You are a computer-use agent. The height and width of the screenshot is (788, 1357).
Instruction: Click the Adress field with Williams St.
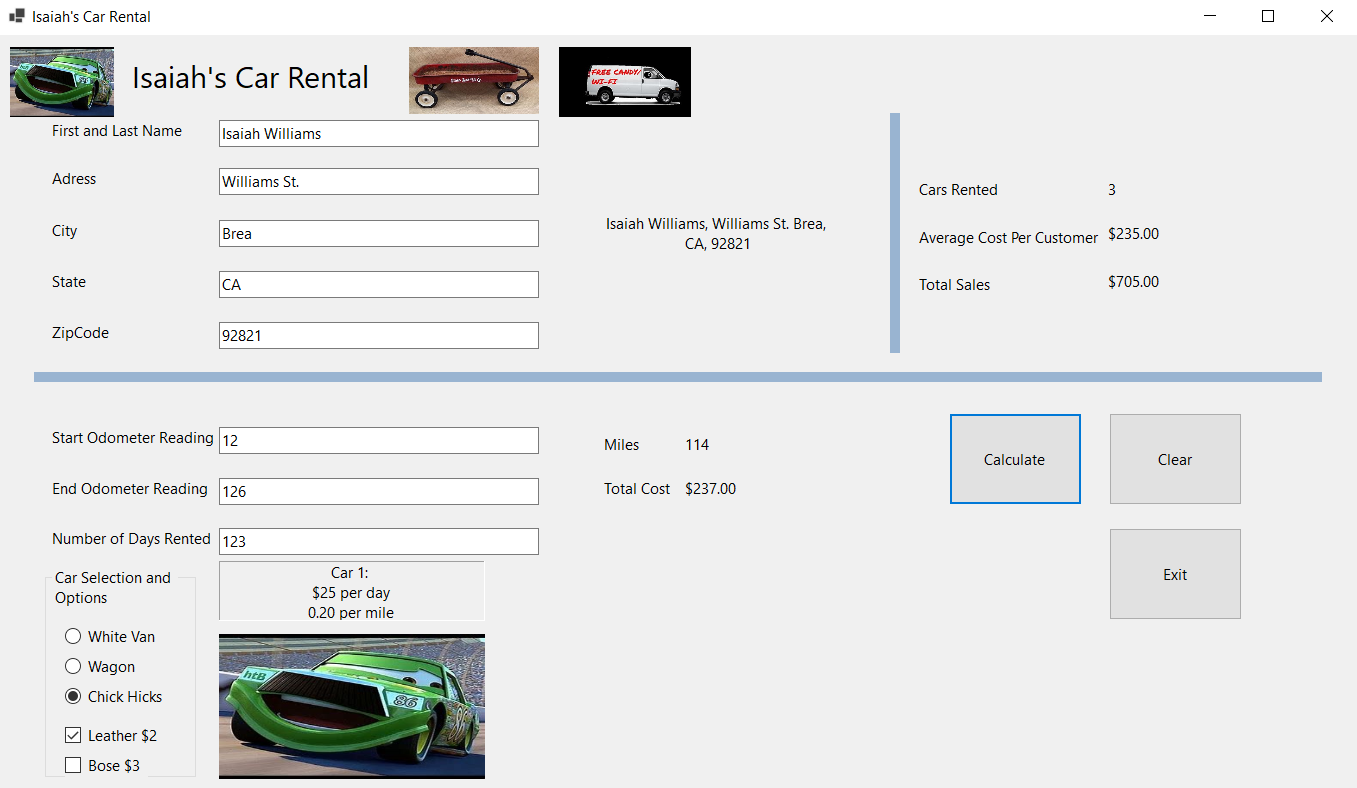379,181
